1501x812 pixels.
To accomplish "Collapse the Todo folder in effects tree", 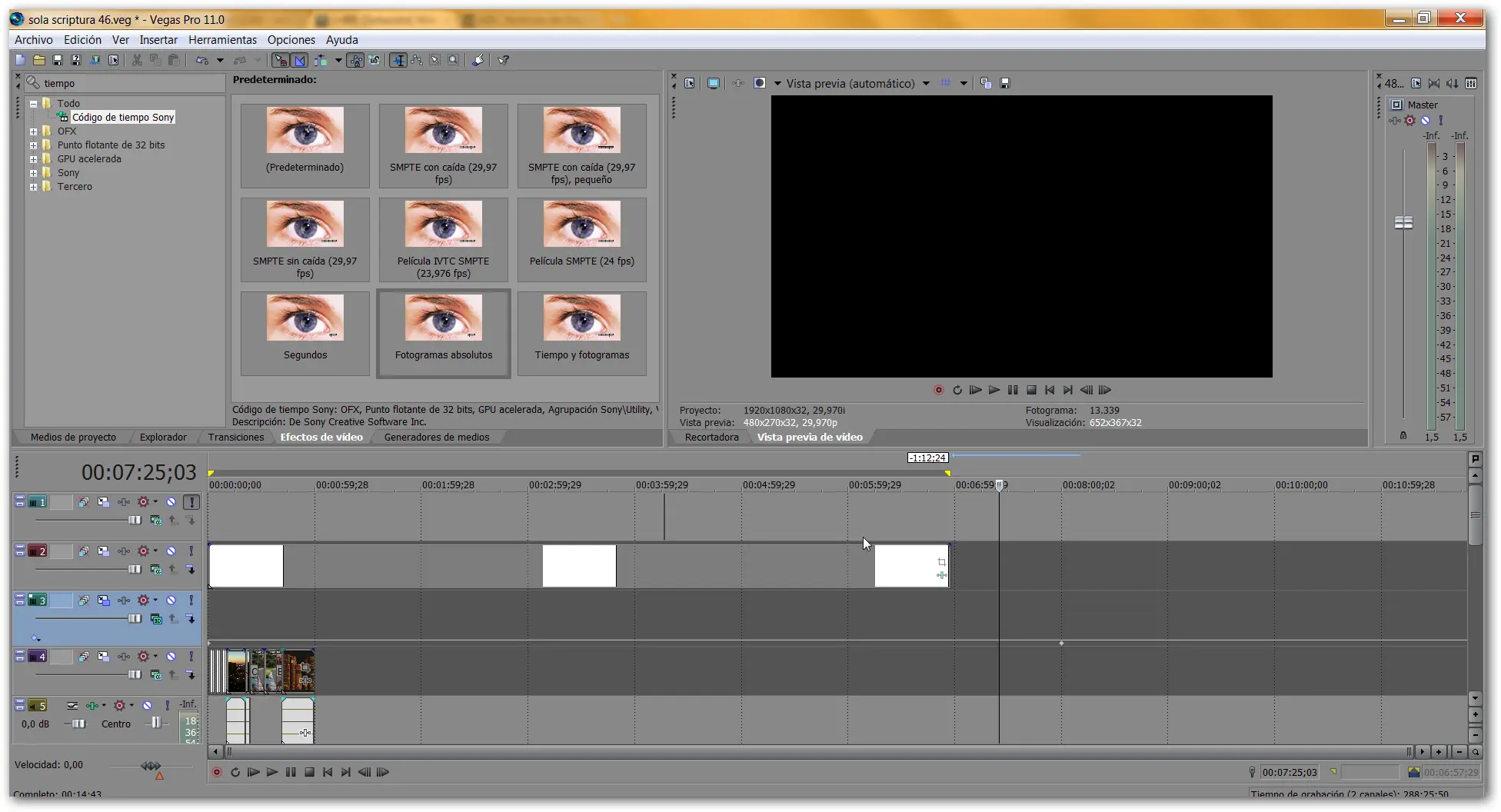I will pos(33,104).
